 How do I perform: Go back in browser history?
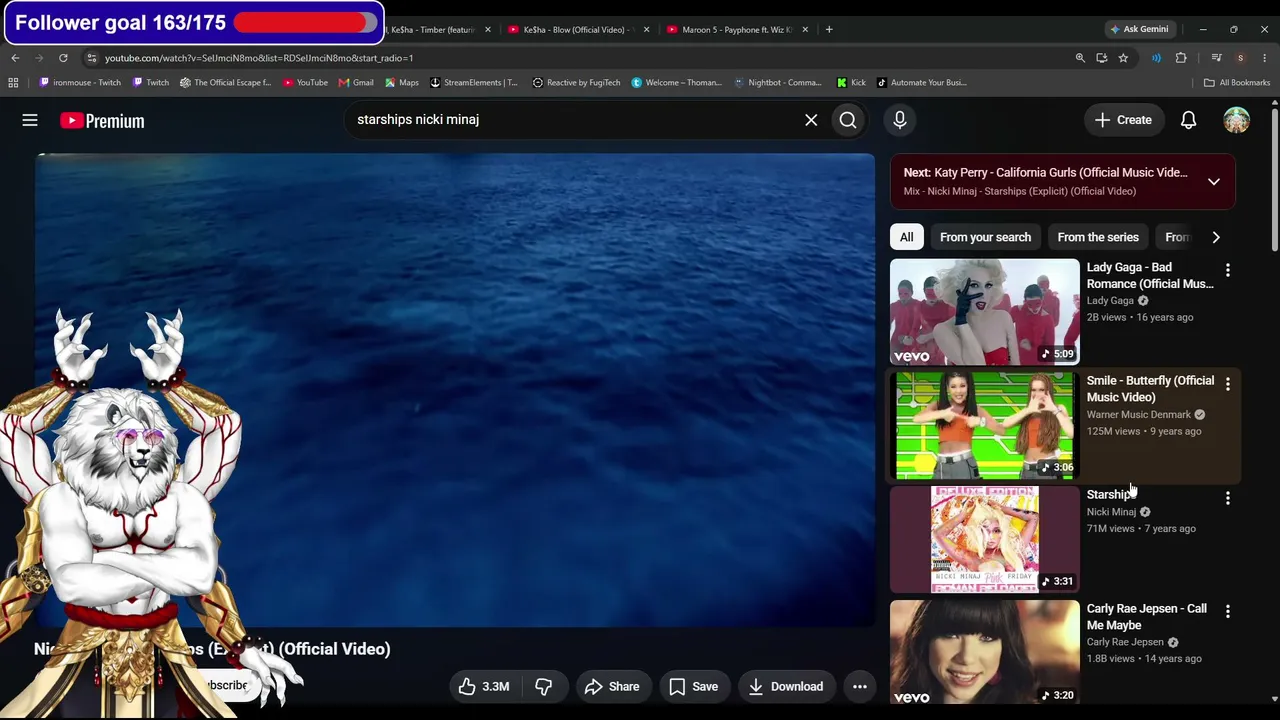pyautogui.click(x=15, y=58)
